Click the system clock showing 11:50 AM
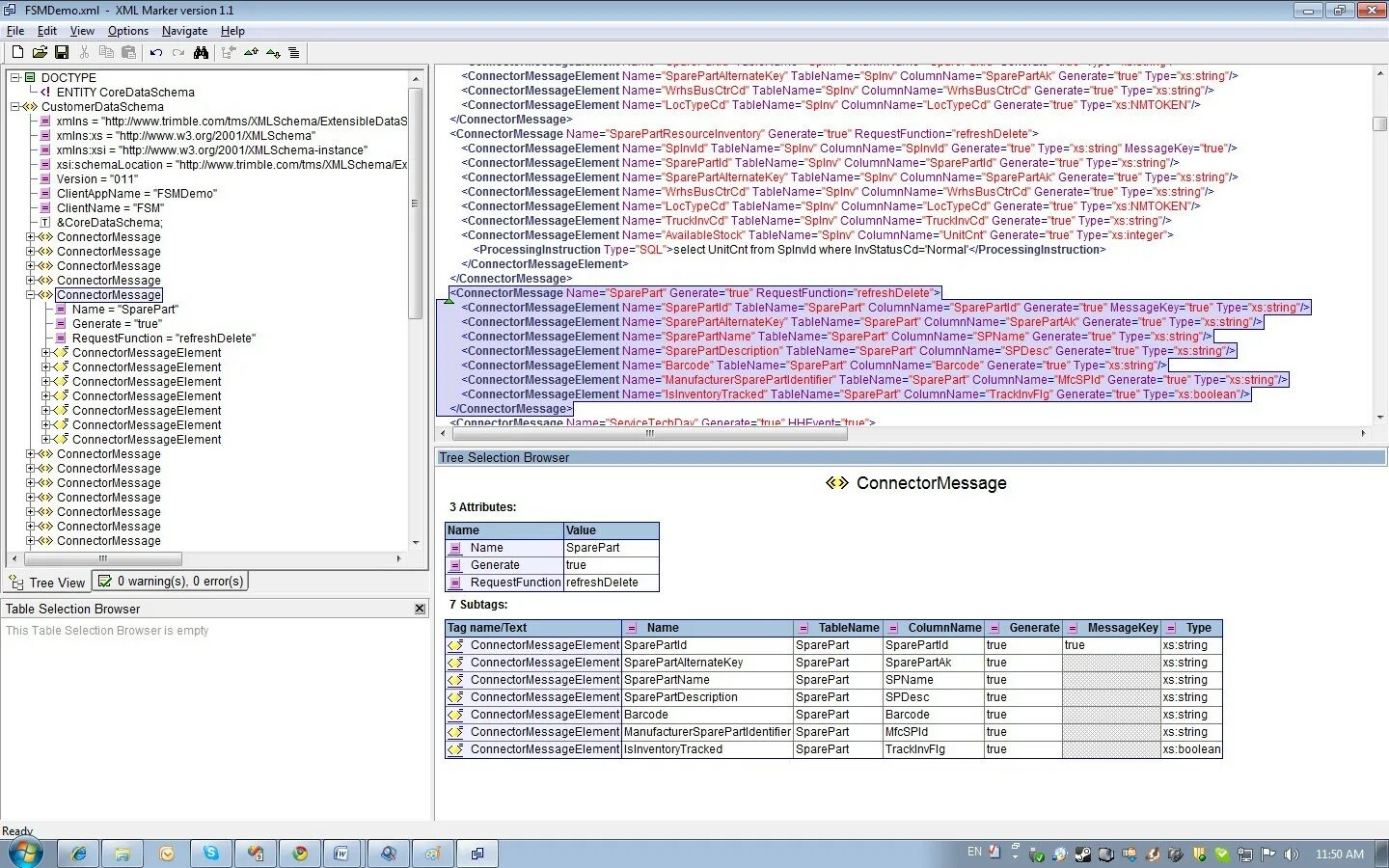 click(x=1340, y=854)
